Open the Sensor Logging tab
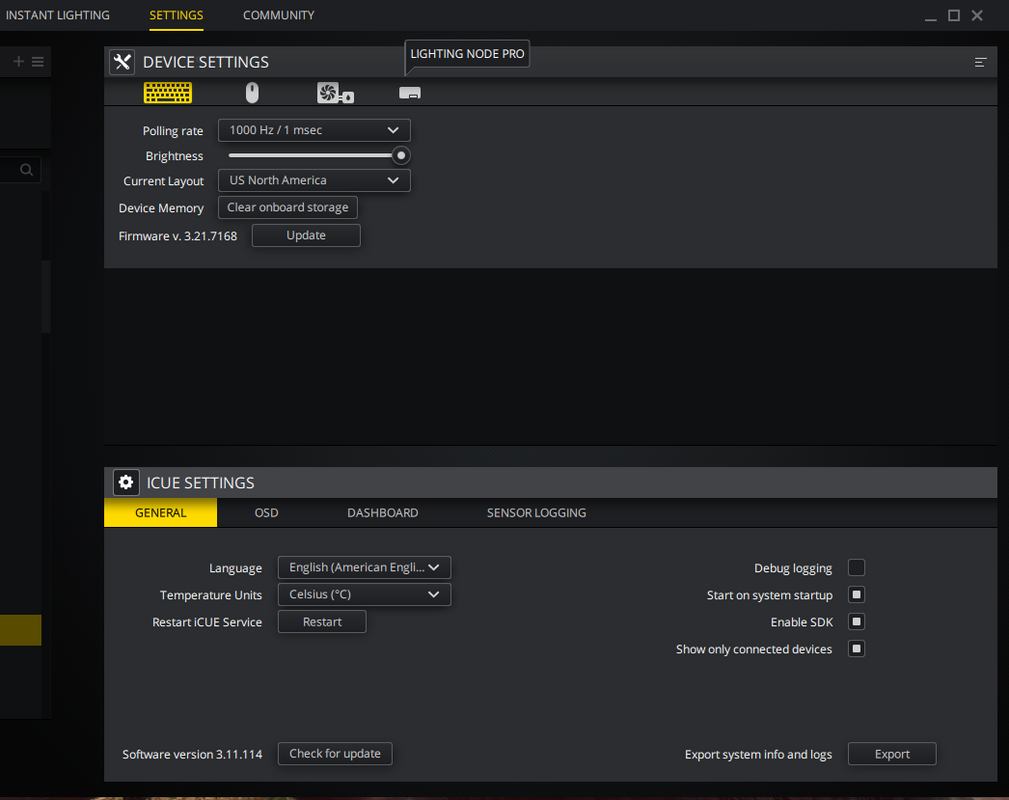This screenshot has width=1009, height=800. (x=536, y=513)
